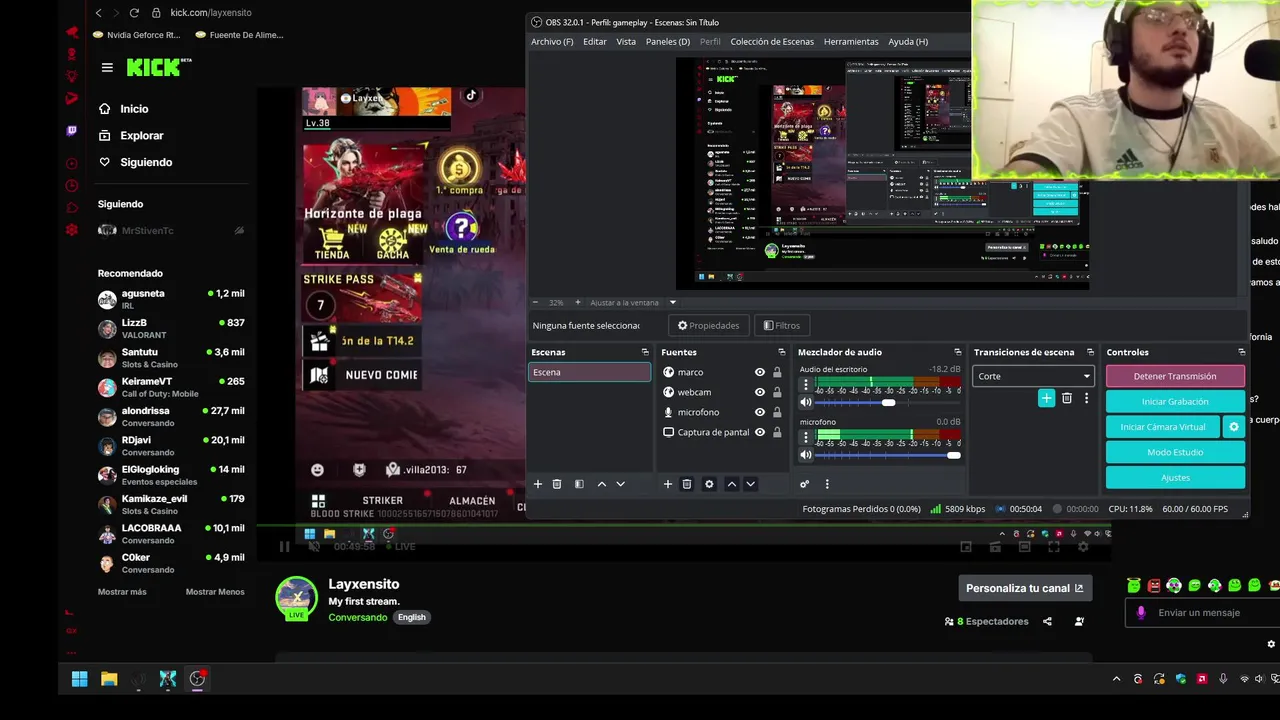The width and height of the screenshot is (1280, 720).
Task: Open Herramientas menu in OBS
Action: (851, 41)
